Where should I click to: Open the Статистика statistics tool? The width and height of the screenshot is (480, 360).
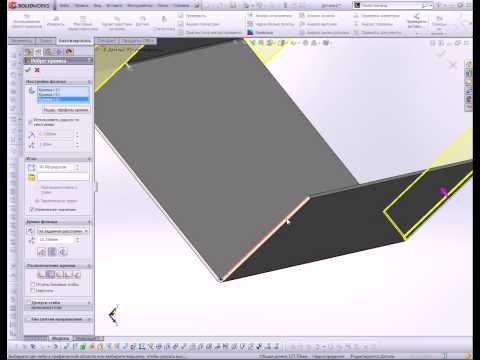pyautogui.click(x=164, y=23)
